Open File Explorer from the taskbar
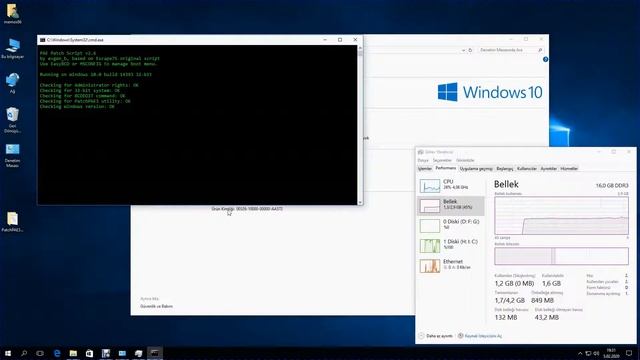Viewport: 640px width, 360px height. (x=73, y=353)
